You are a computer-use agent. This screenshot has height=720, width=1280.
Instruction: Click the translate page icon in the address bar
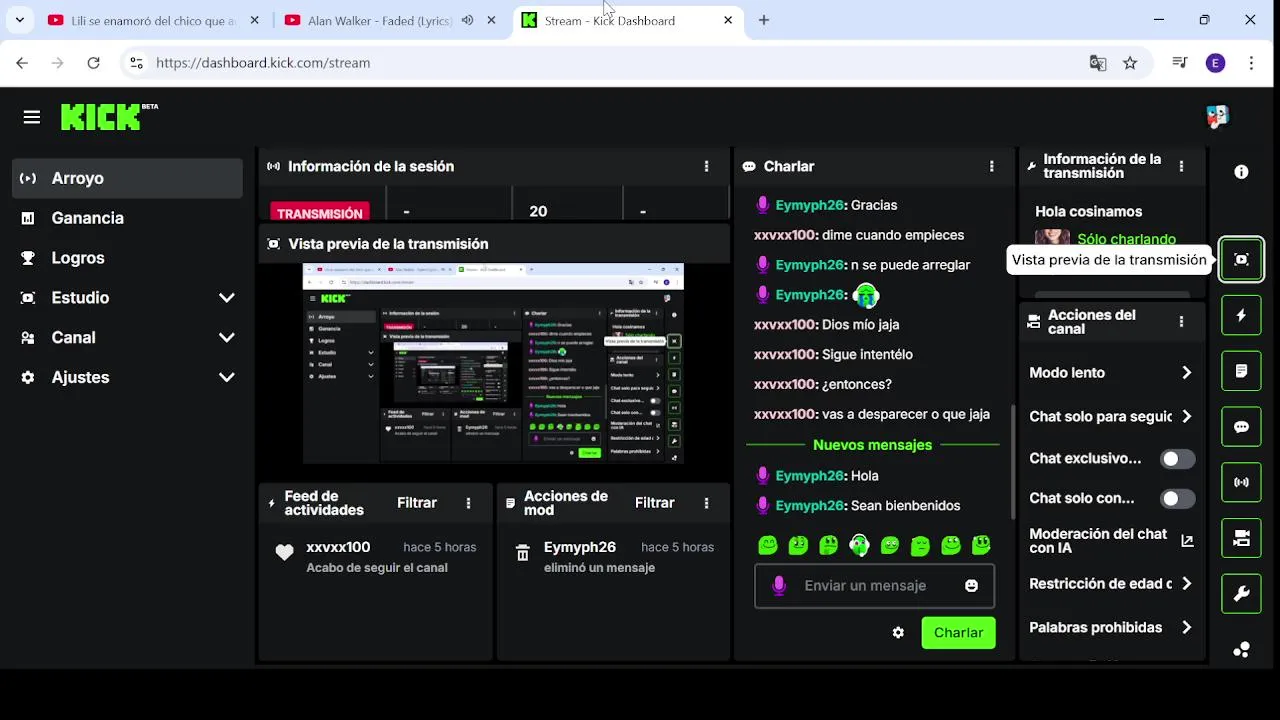(1098, 63)
